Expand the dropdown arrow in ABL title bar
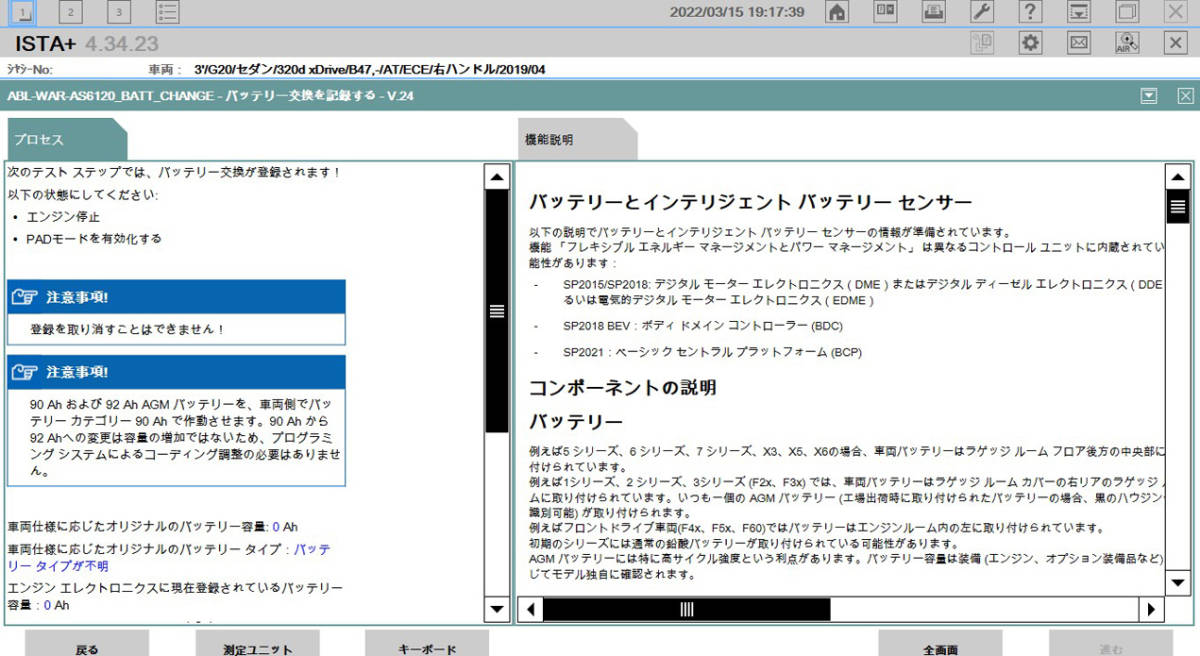 [x=1149, y=96]
